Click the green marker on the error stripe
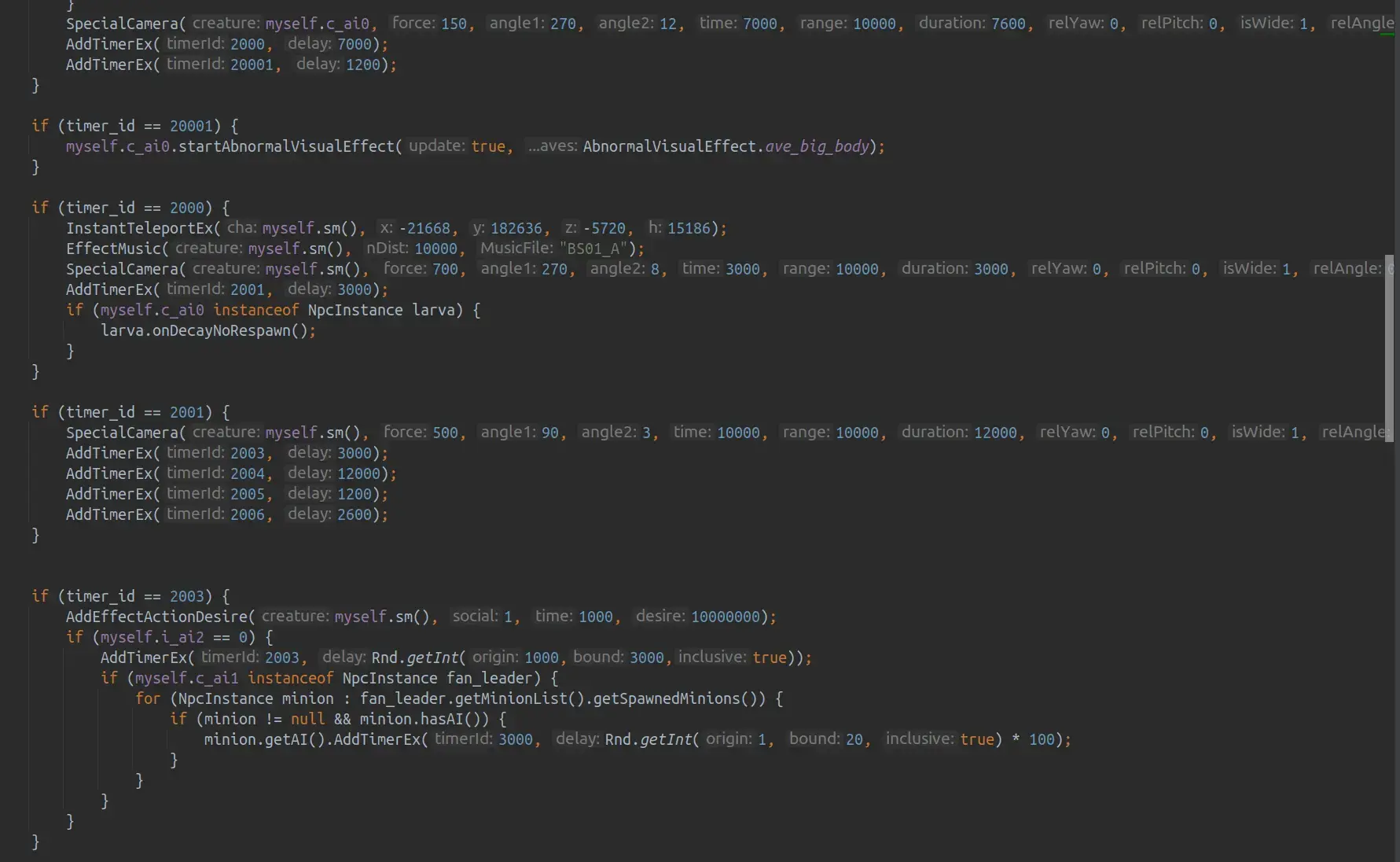Viewport: 1400px width, 862px height. click(x=1387, y=35)
